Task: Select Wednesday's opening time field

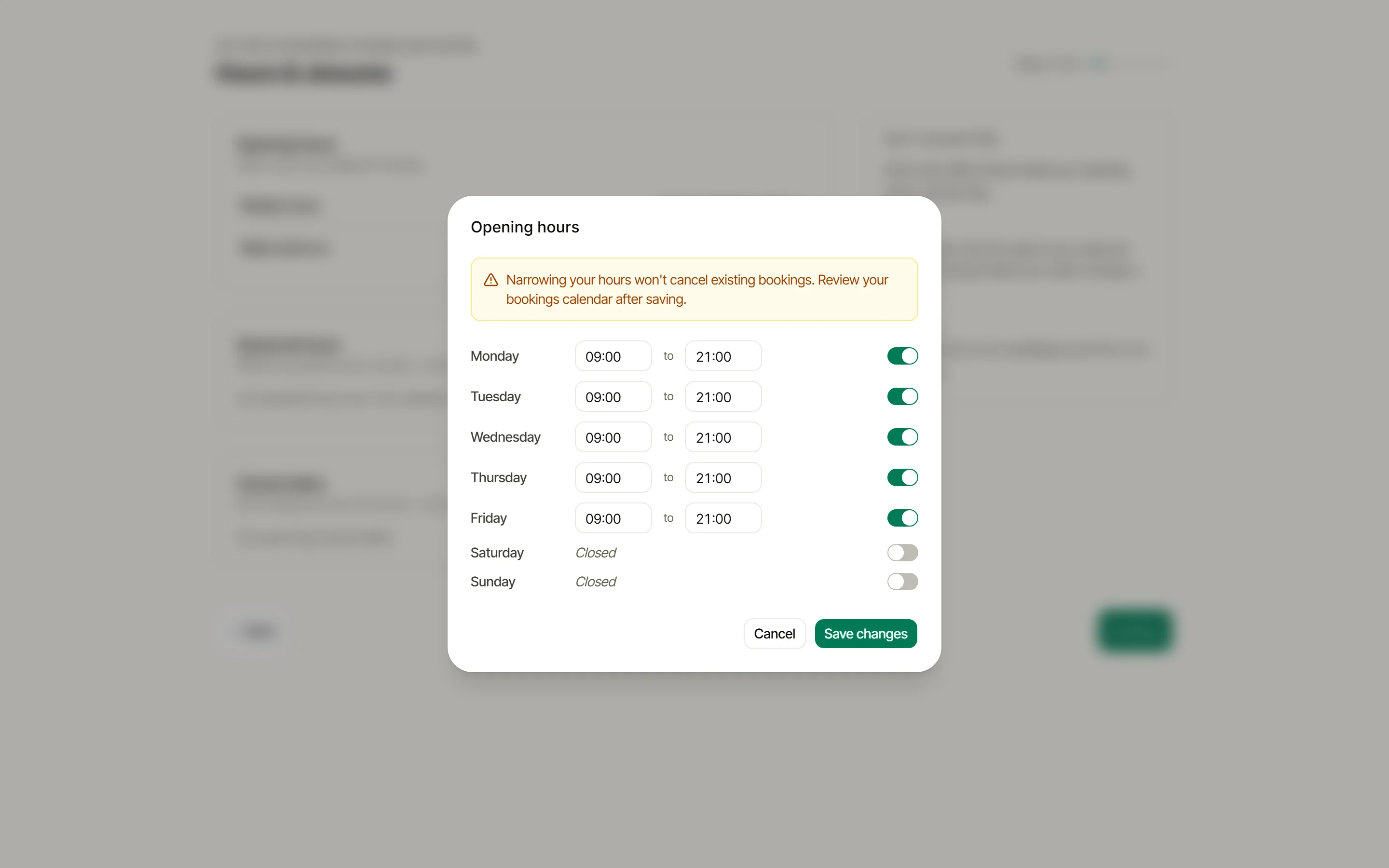Action: (x=613, y=437)
